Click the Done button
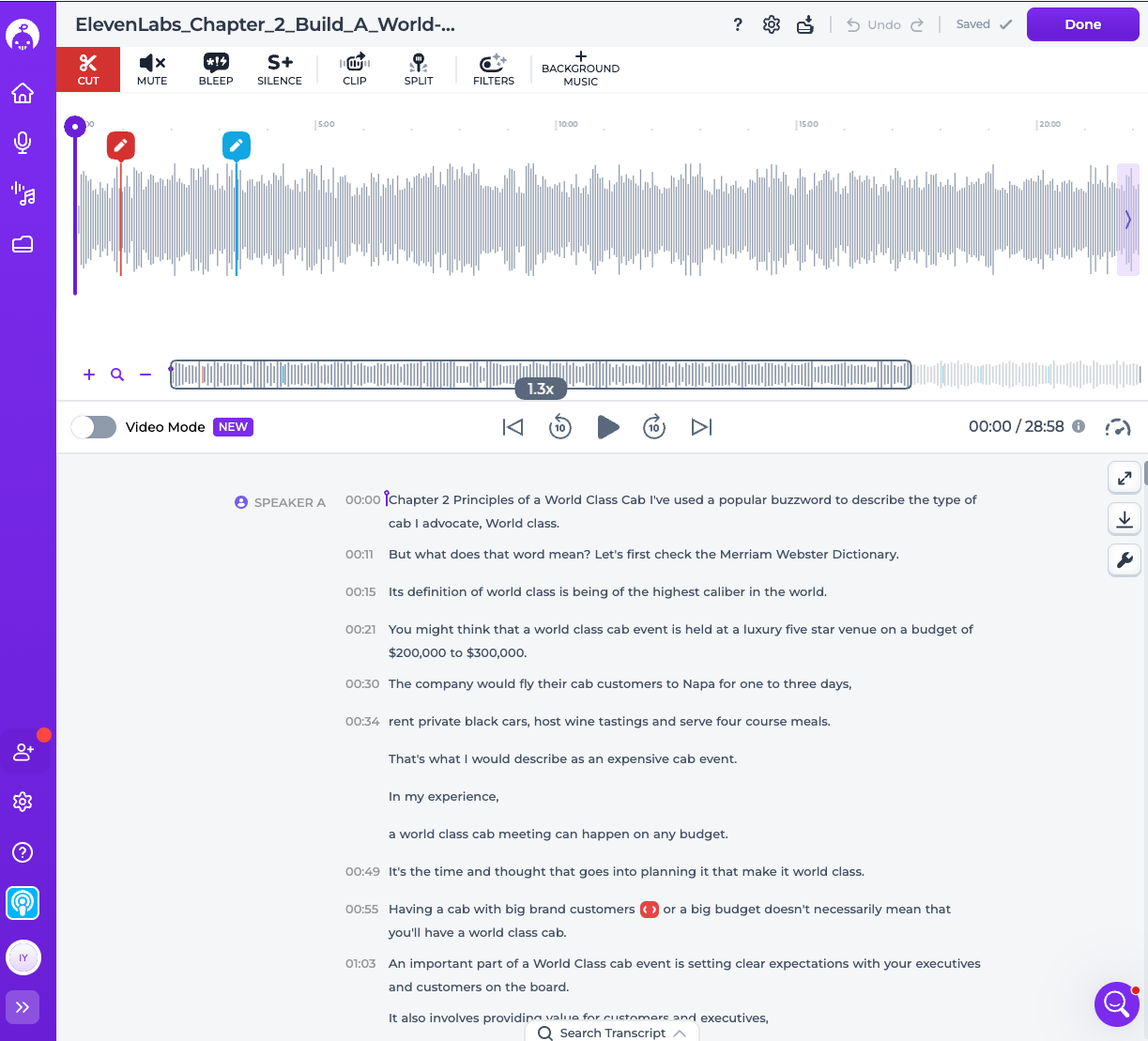 click(x=1082, y=24)
